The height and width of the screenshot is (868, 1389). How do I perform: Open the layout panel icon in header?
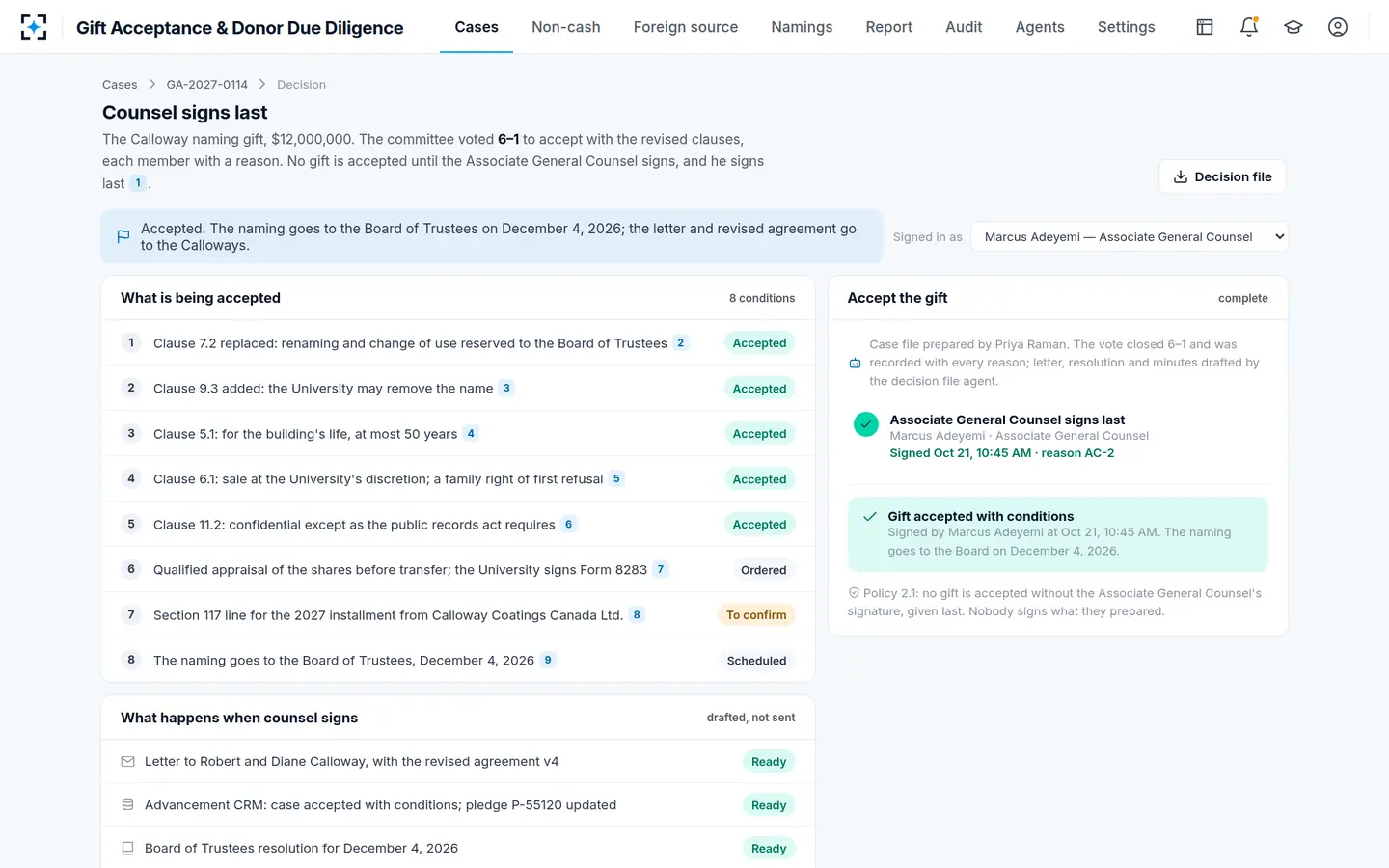coord(1205,27)
